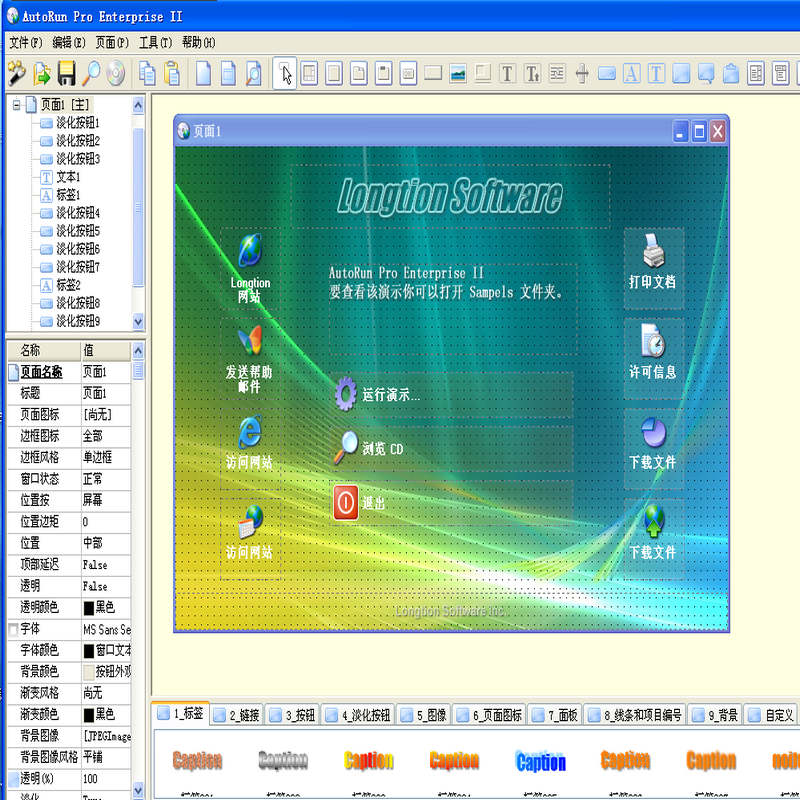Click the page with magnifier icon
Image resolution: width=800 pixels, height=800 pixels.
tap(253, 73)
